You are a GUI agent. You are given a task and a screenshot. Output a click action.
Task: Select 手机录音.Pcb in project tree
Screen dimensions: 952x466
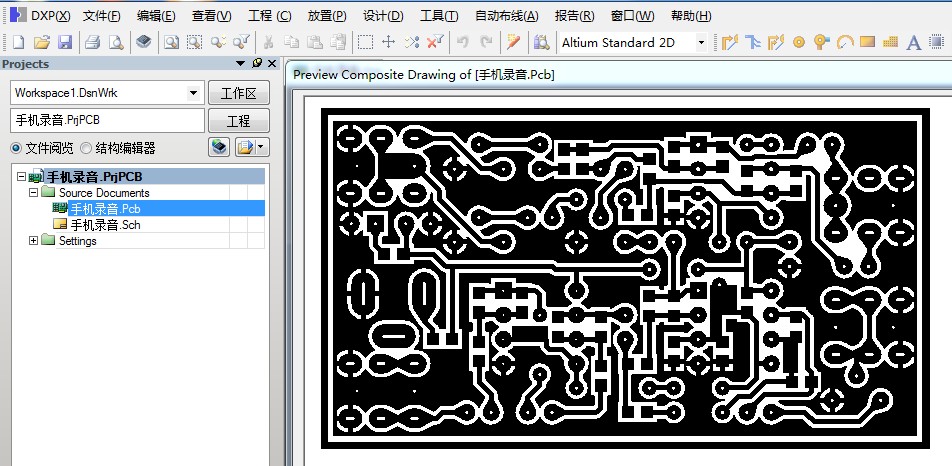106,209
